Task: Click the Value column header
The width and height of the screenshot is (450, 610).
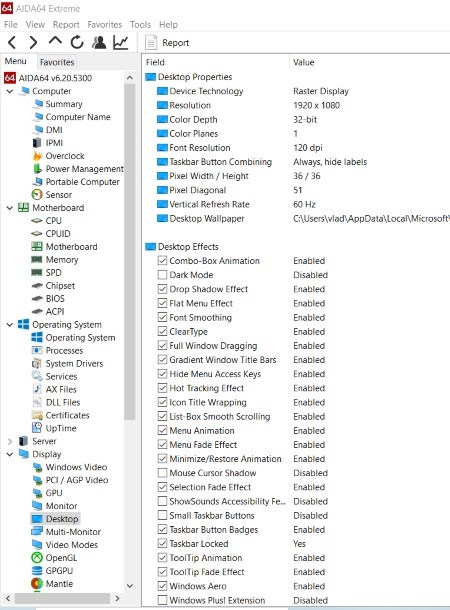Action: [303, 62]
